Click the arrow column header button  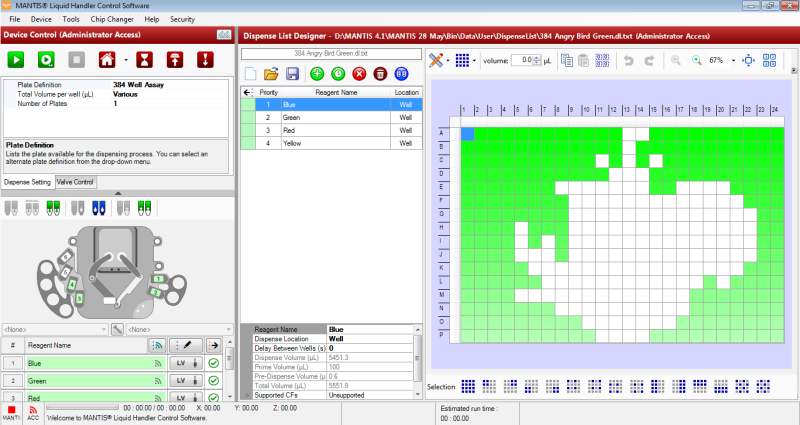[214, 345]
